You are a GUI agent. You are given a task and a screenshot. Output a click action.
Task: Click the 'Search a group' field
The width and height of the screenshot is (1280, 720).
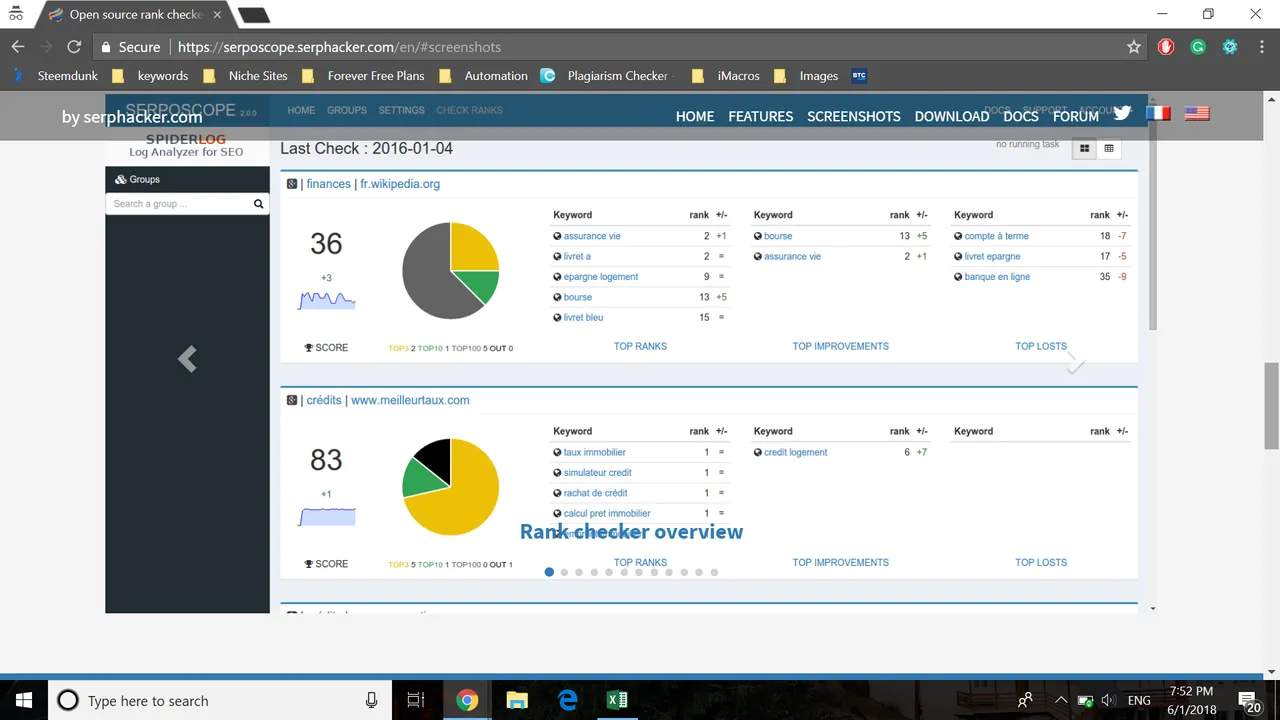[x=178, y=204]
